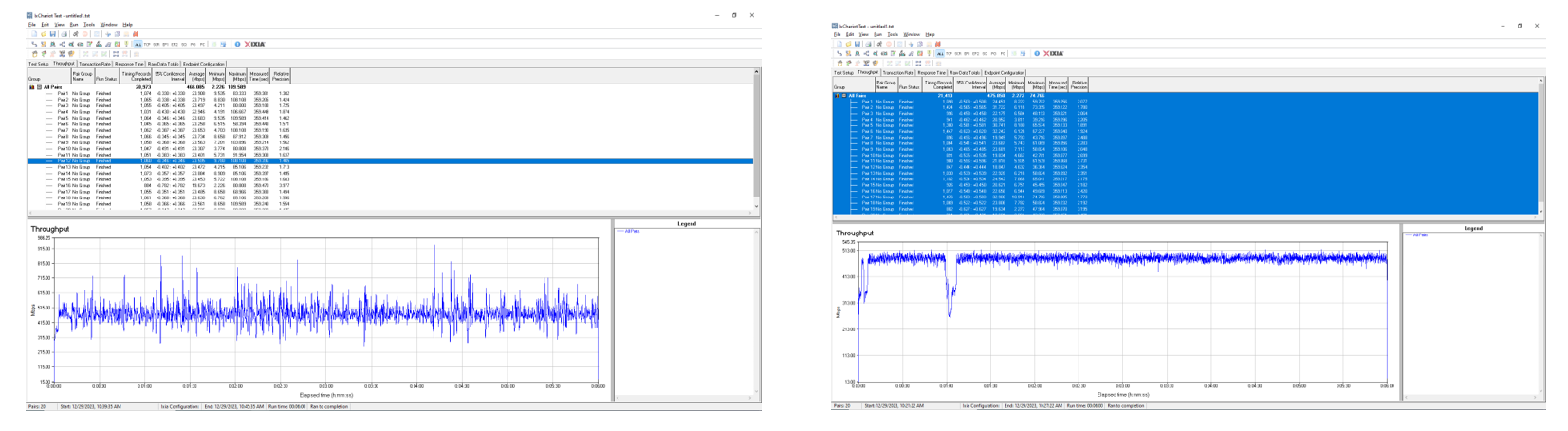This screenshot has height=431, width=1568.
Task: Click the vertical scrollbar of right window table
Action: pyautogui.click(x=1541, y=147)
